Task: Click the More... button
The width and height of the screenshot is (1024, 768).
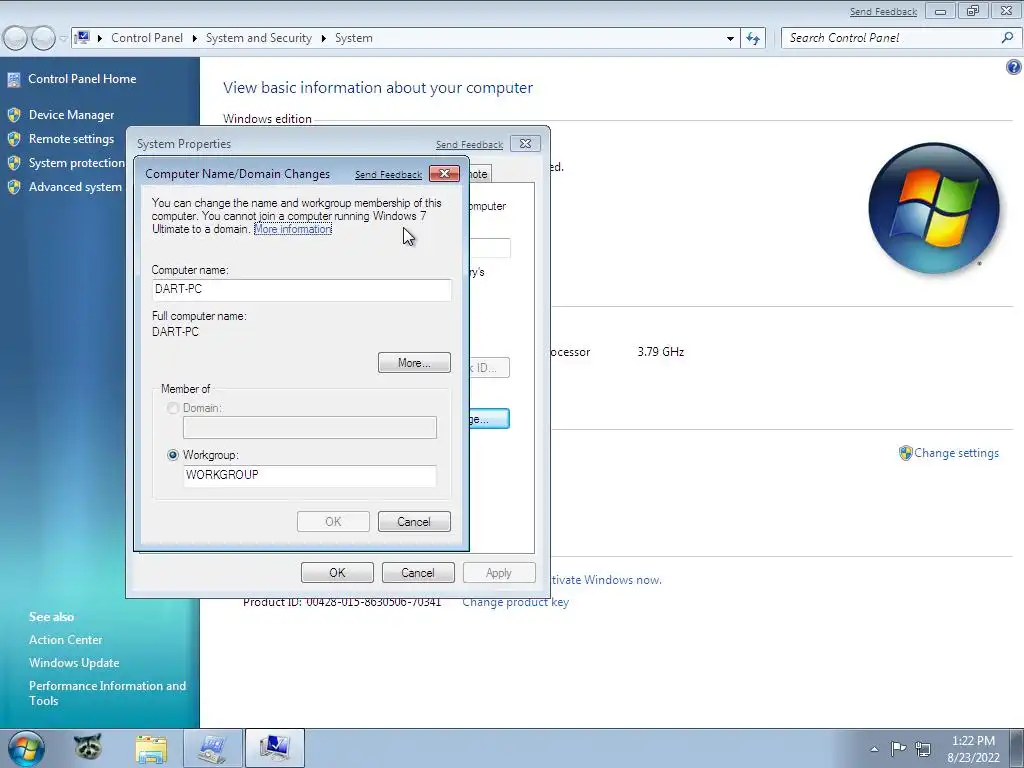Action: click(414, 363)
